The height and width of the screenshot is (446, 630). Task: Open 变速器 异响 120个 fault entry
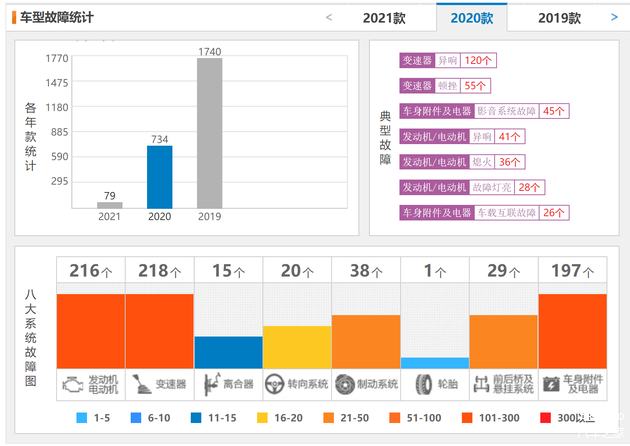(x=447, y=60)
